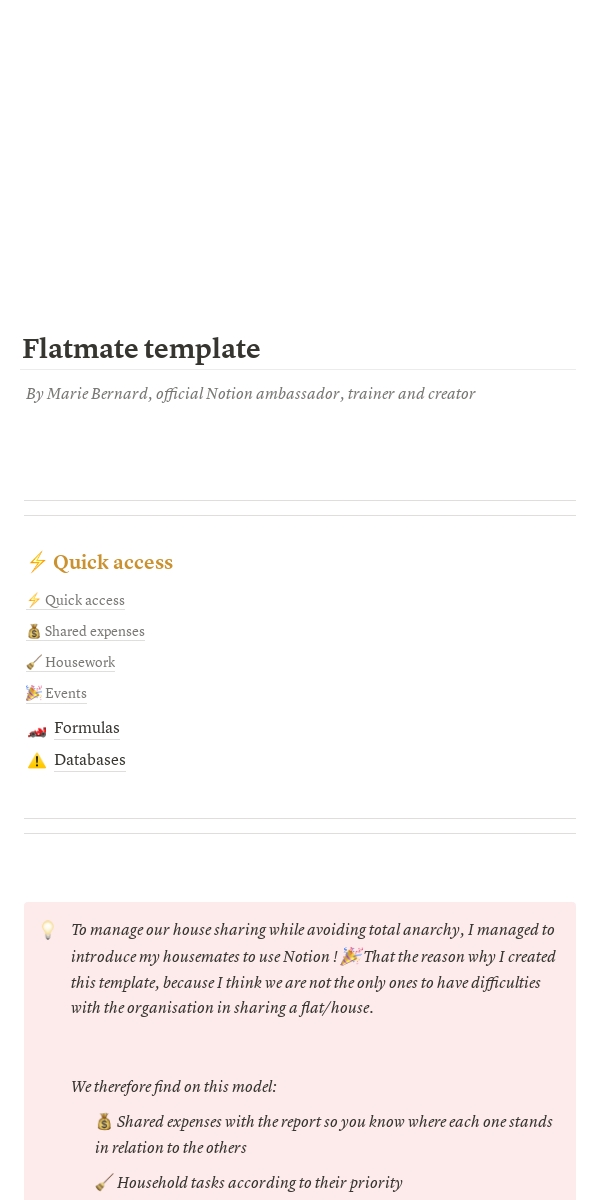Image resolution: width=600 pixels, height=1200 pixels.
Task: Click the party popper emoji in the callout paragraph
Action: click(350, 956)
